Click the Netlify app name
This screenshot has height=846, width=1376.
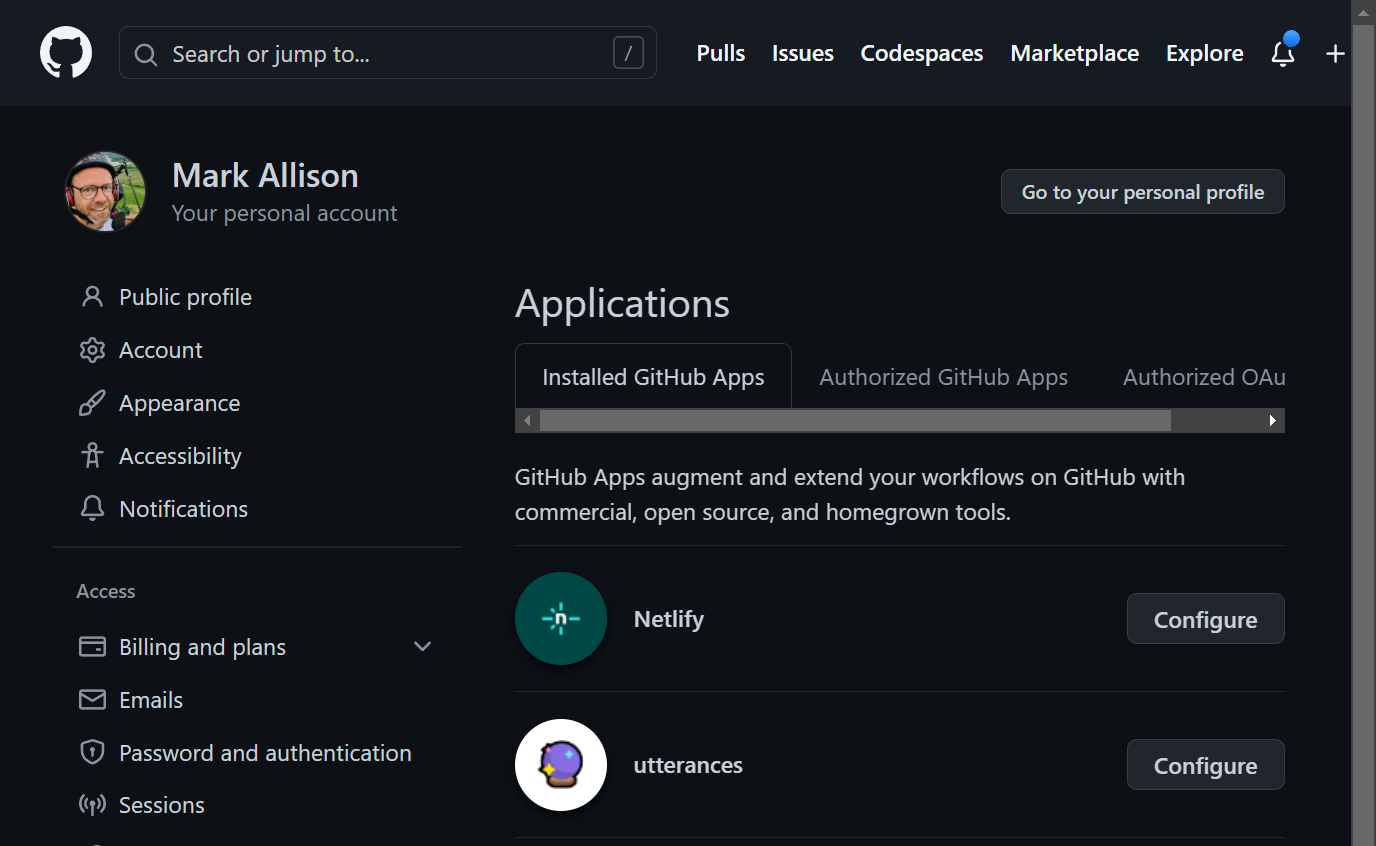coord(669,619)
